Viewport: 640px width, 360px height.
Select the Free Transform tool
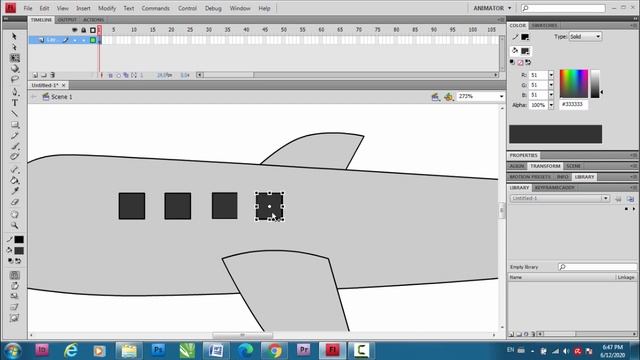15,58
